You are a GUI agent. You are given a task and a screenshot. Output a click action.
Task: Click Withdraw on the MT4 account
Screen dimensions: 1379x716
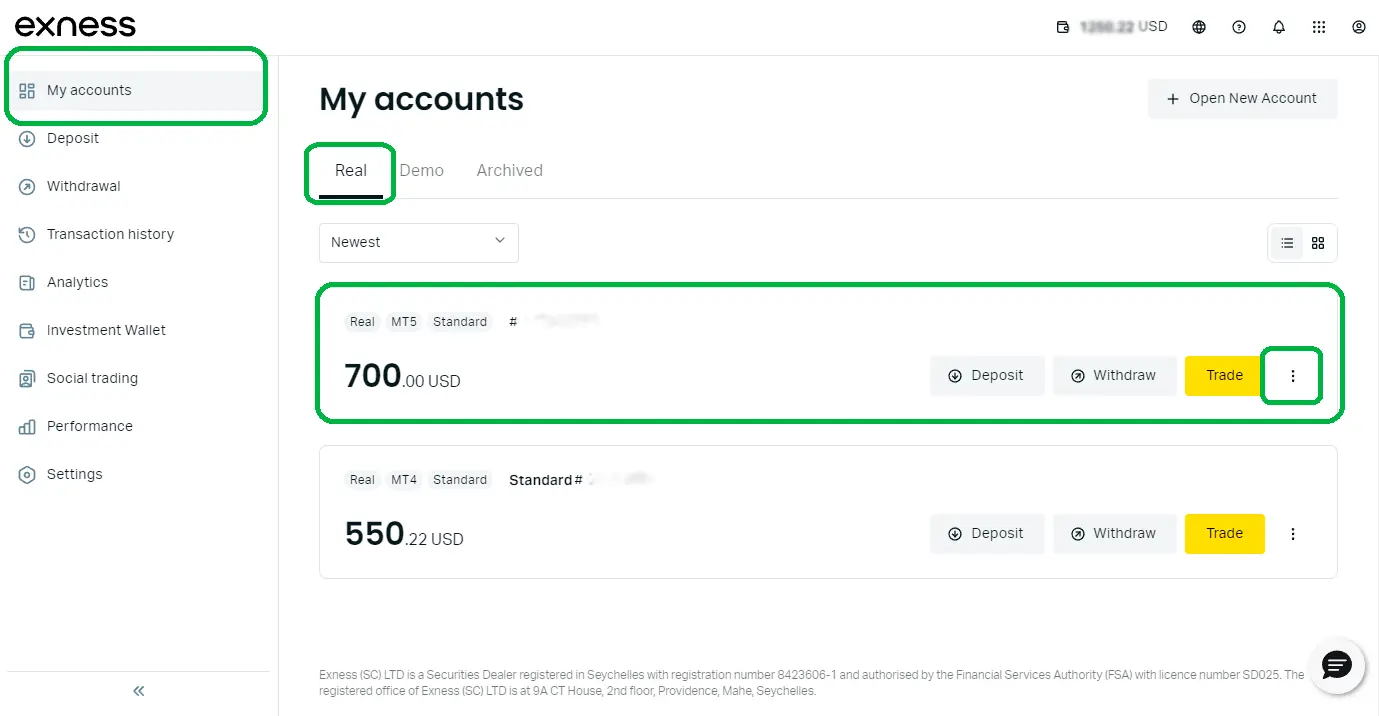pyautogui.click(x=1114, y=534)
